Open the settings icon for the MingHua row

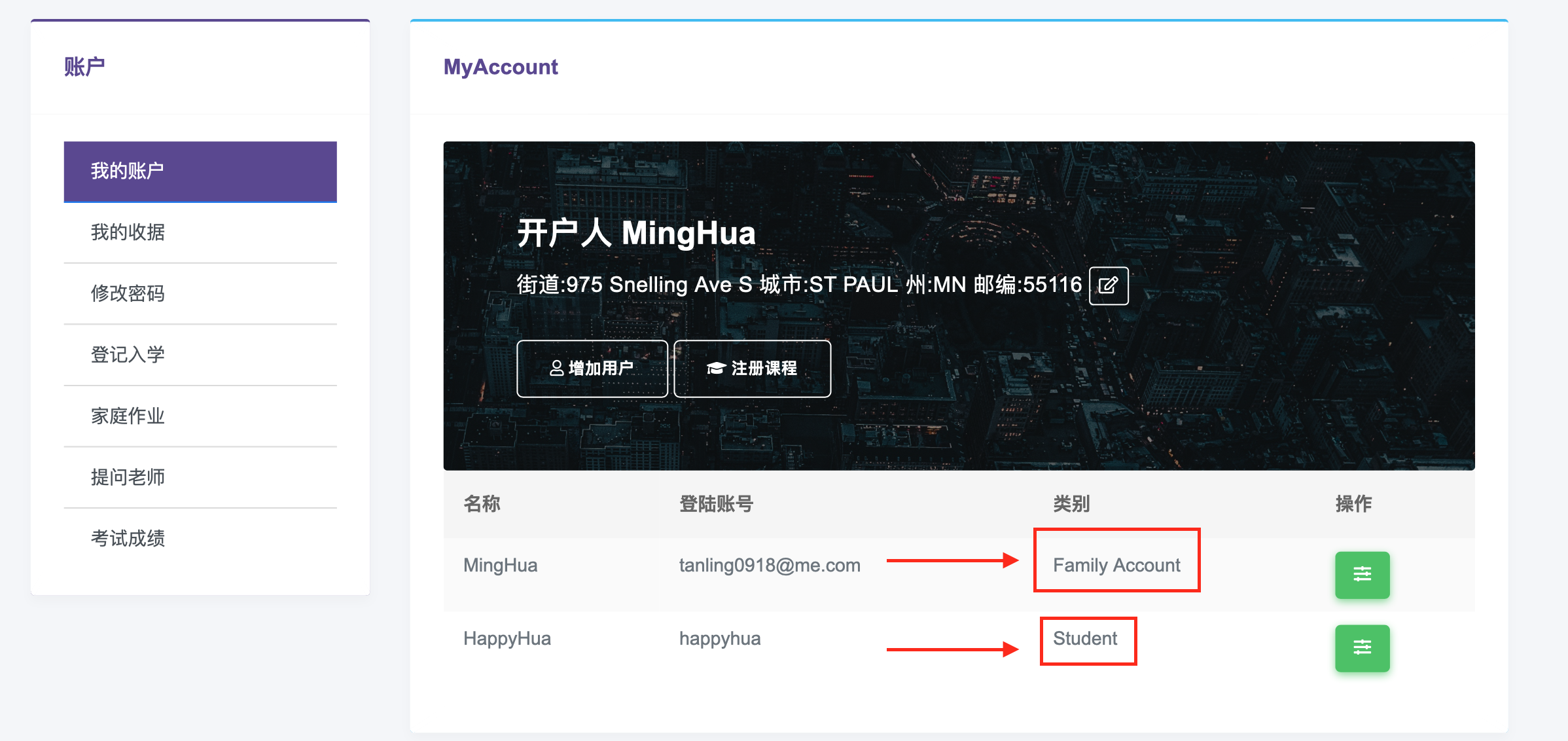[x=1362, y=575]
